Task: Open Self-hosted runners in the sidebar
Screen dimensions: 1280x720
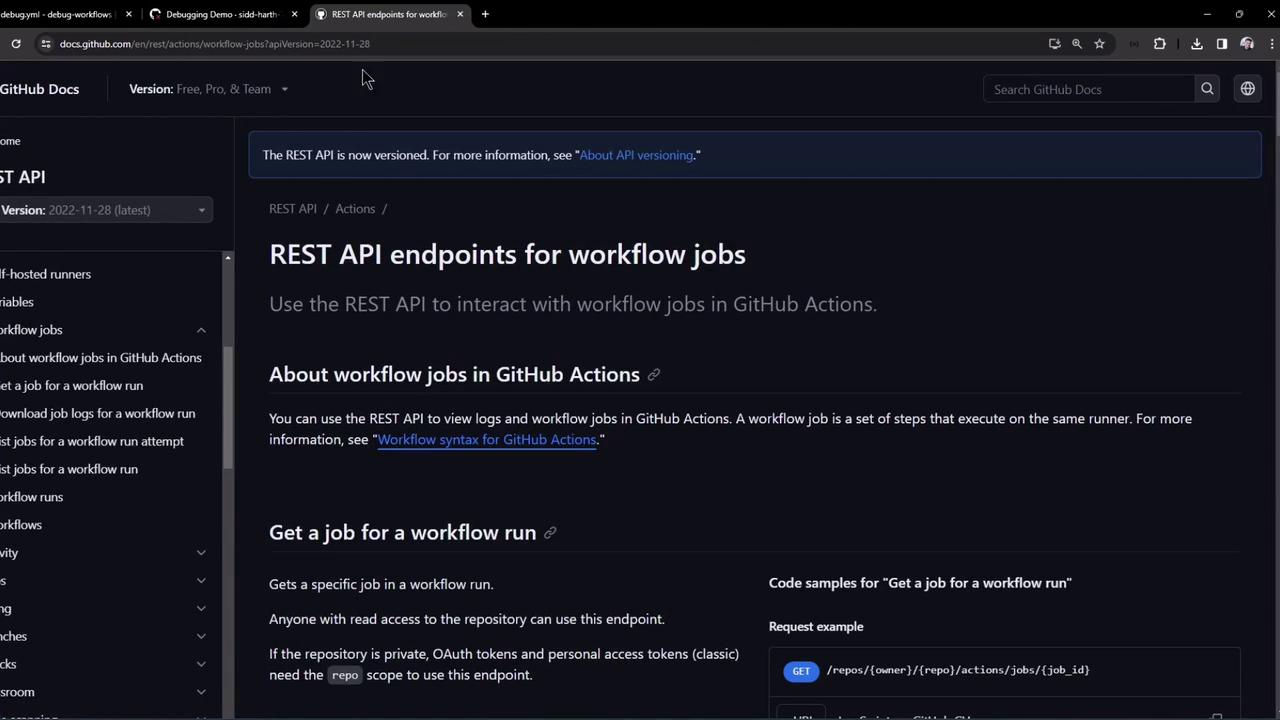Action: 45,274
